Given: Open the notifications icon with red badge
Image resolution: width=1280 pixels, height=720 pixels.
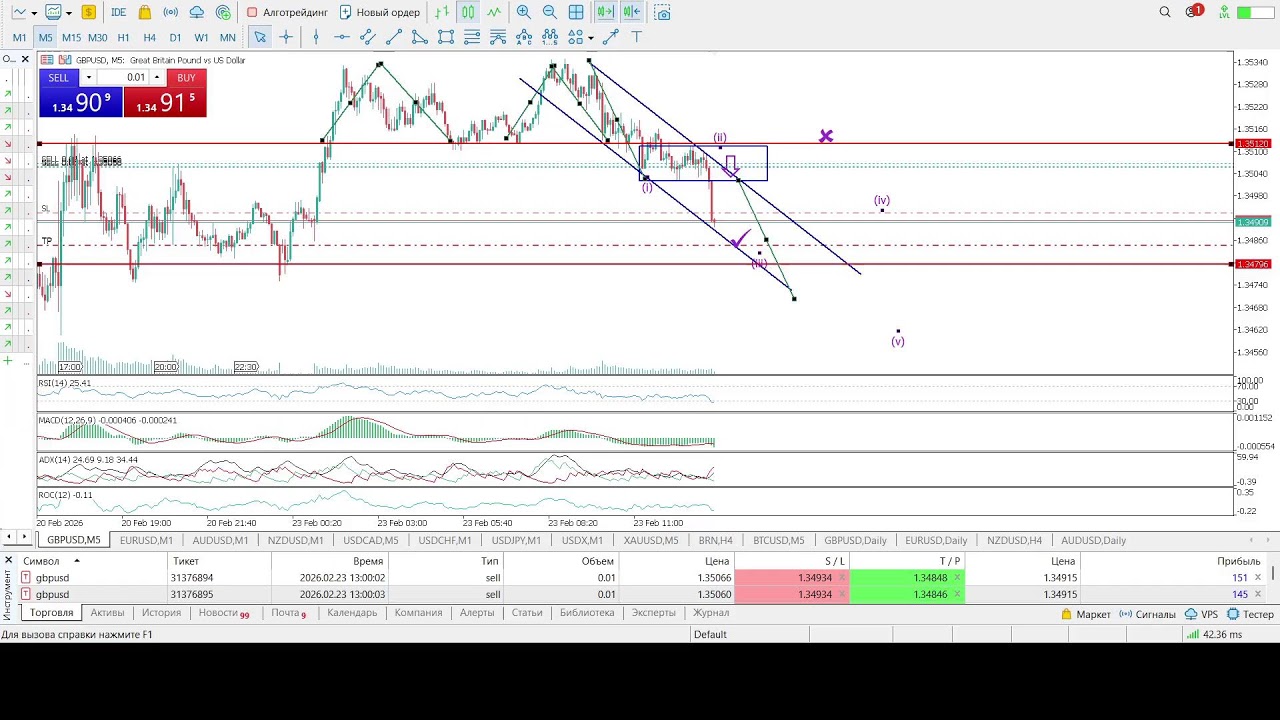Looking at the screenshot, I should click(x=1193, y=12).
